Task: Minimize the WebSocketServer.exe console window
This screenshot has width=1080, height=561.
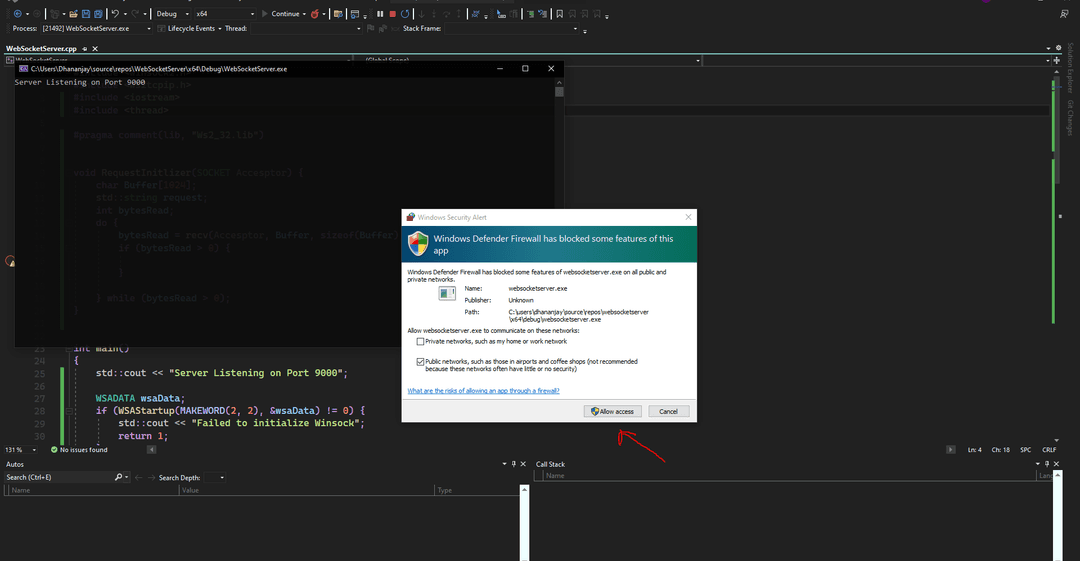Action: pos(499,68)
